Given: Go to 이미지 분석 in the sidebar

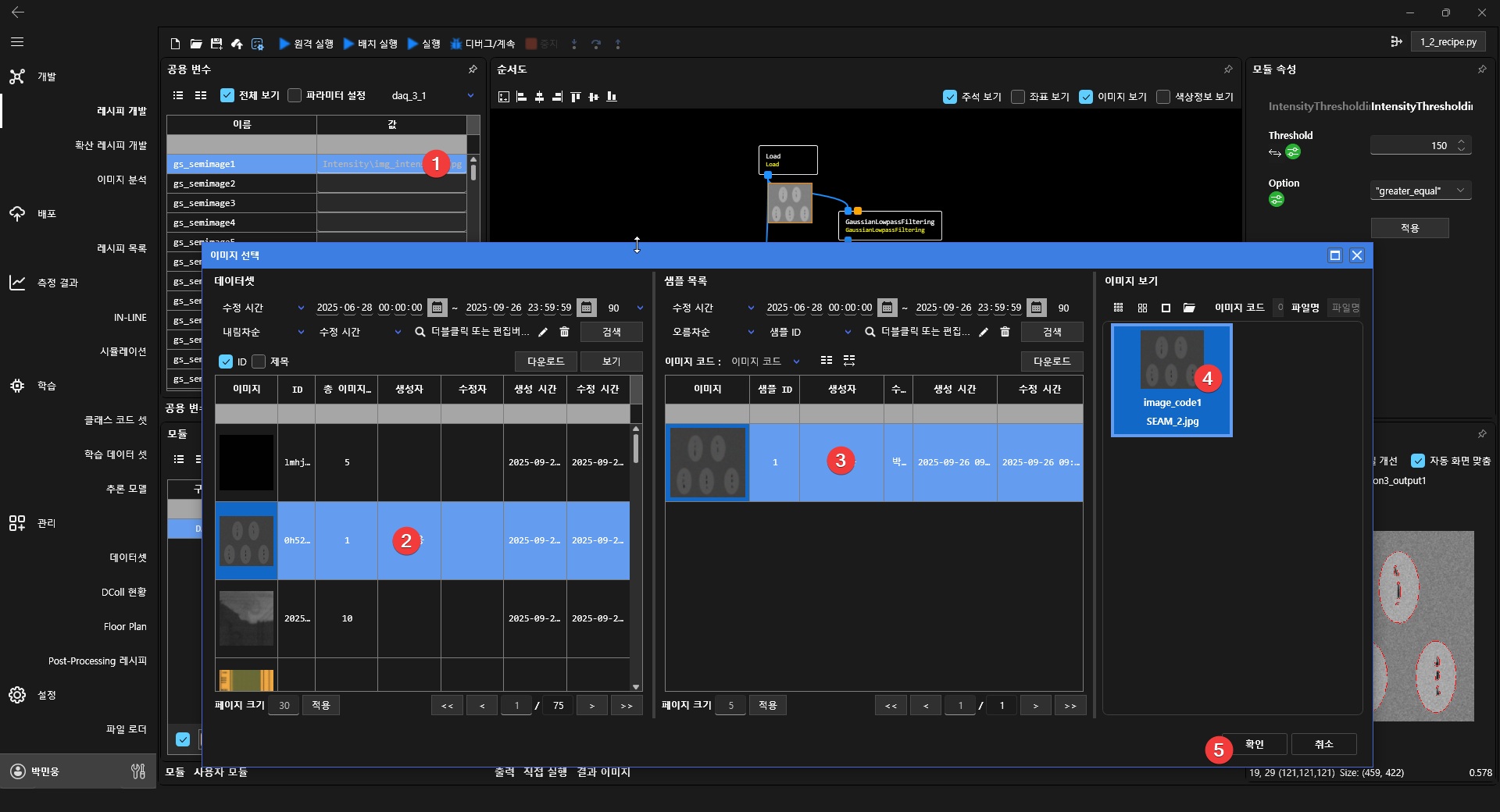Looking at the screenshot, I should point(121,180).
